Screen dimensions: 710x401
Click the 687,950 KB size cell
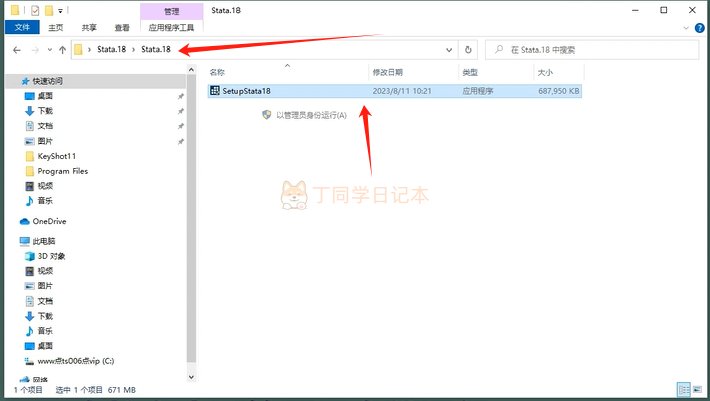pos(559,91)
